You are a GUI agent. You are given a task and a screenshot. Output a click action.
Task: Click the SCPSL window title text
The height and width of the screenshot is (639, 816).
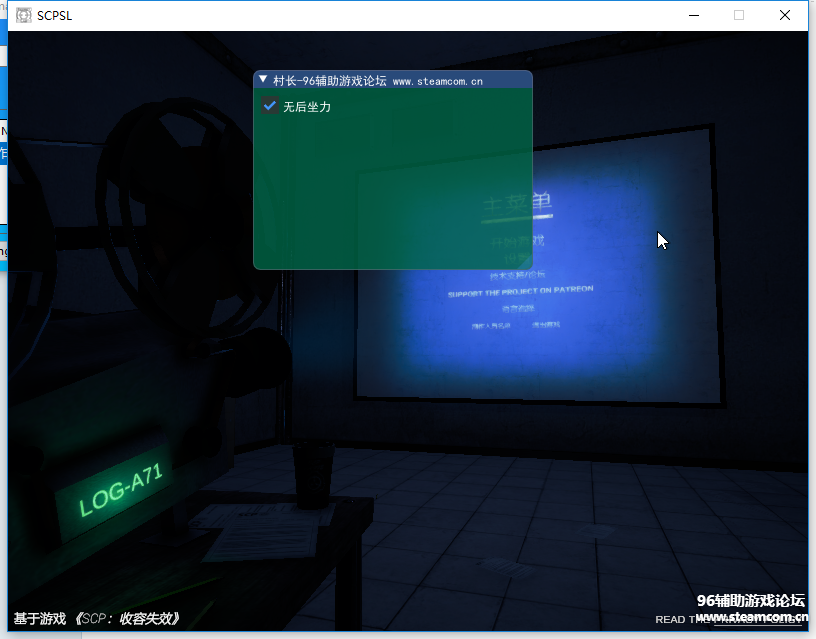point(55,16)
